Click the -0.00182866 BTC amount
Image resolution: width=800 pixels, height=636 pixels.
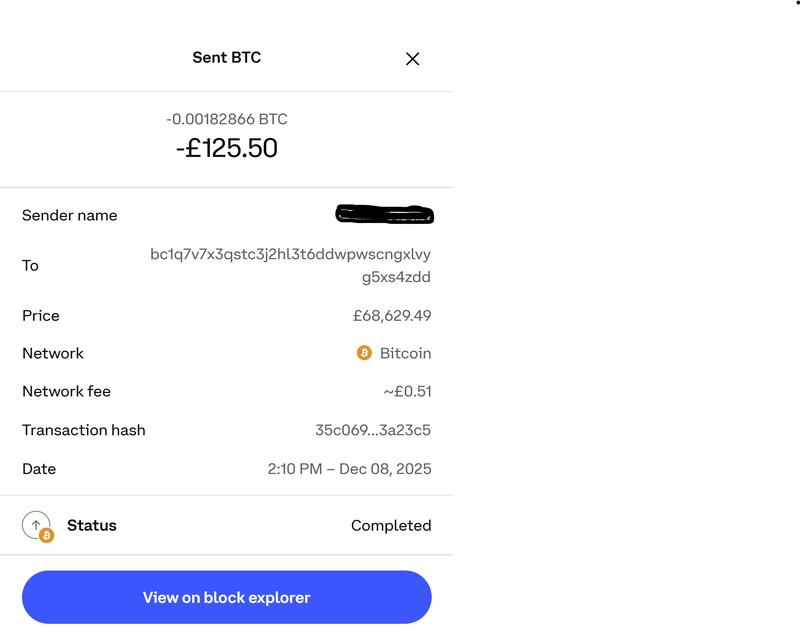(x=227, y=119)
